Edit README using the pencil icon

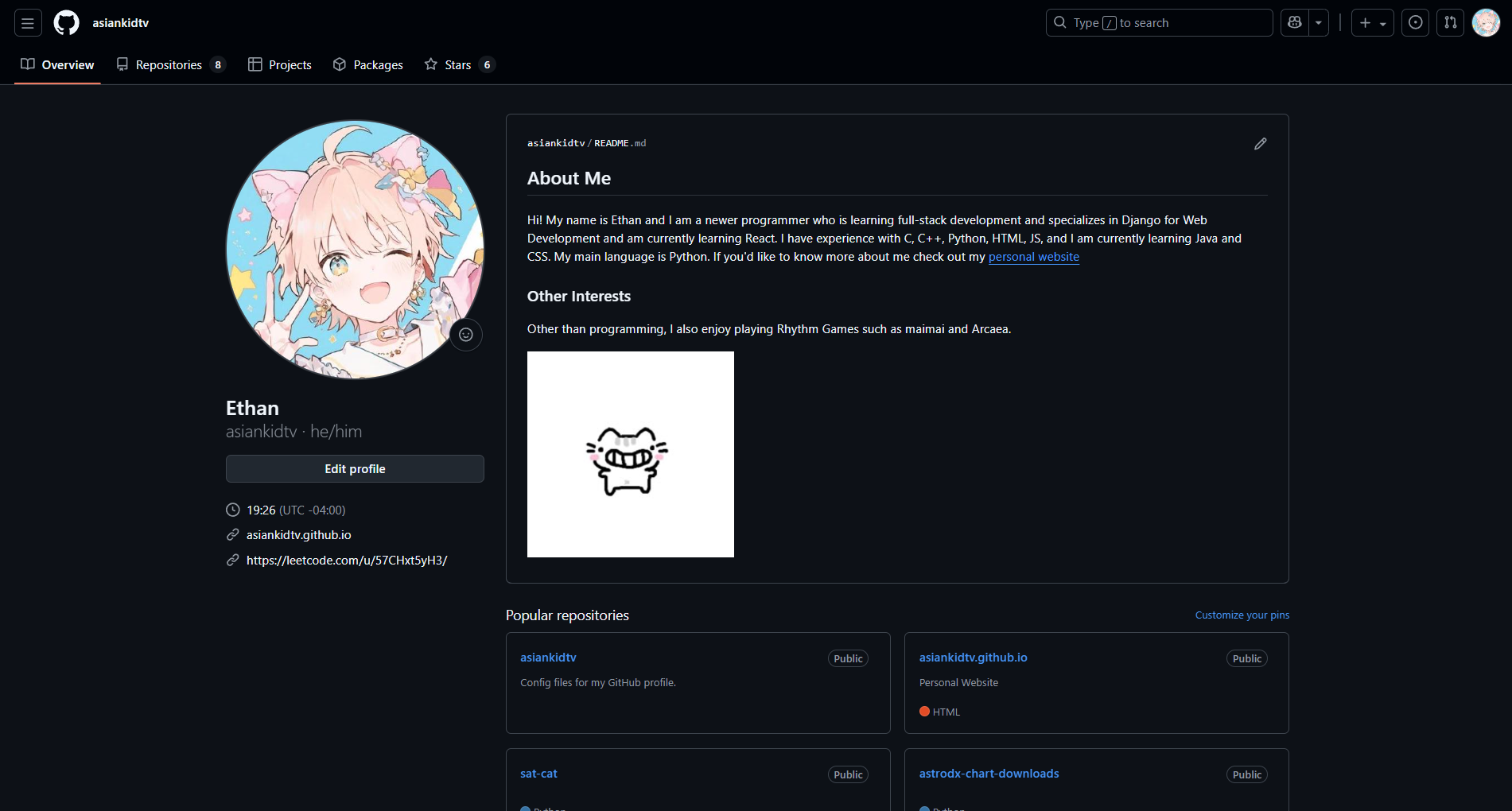1261,144
